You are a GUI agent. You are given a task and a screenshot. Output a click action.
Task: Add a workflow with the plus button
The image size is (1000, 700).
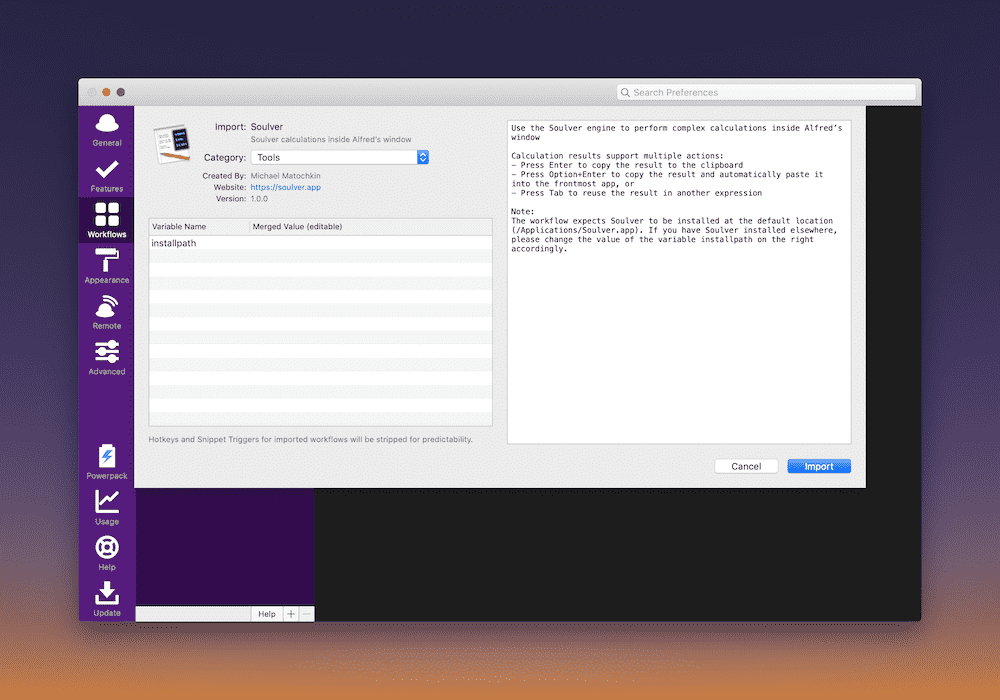(x=291, y=614)
